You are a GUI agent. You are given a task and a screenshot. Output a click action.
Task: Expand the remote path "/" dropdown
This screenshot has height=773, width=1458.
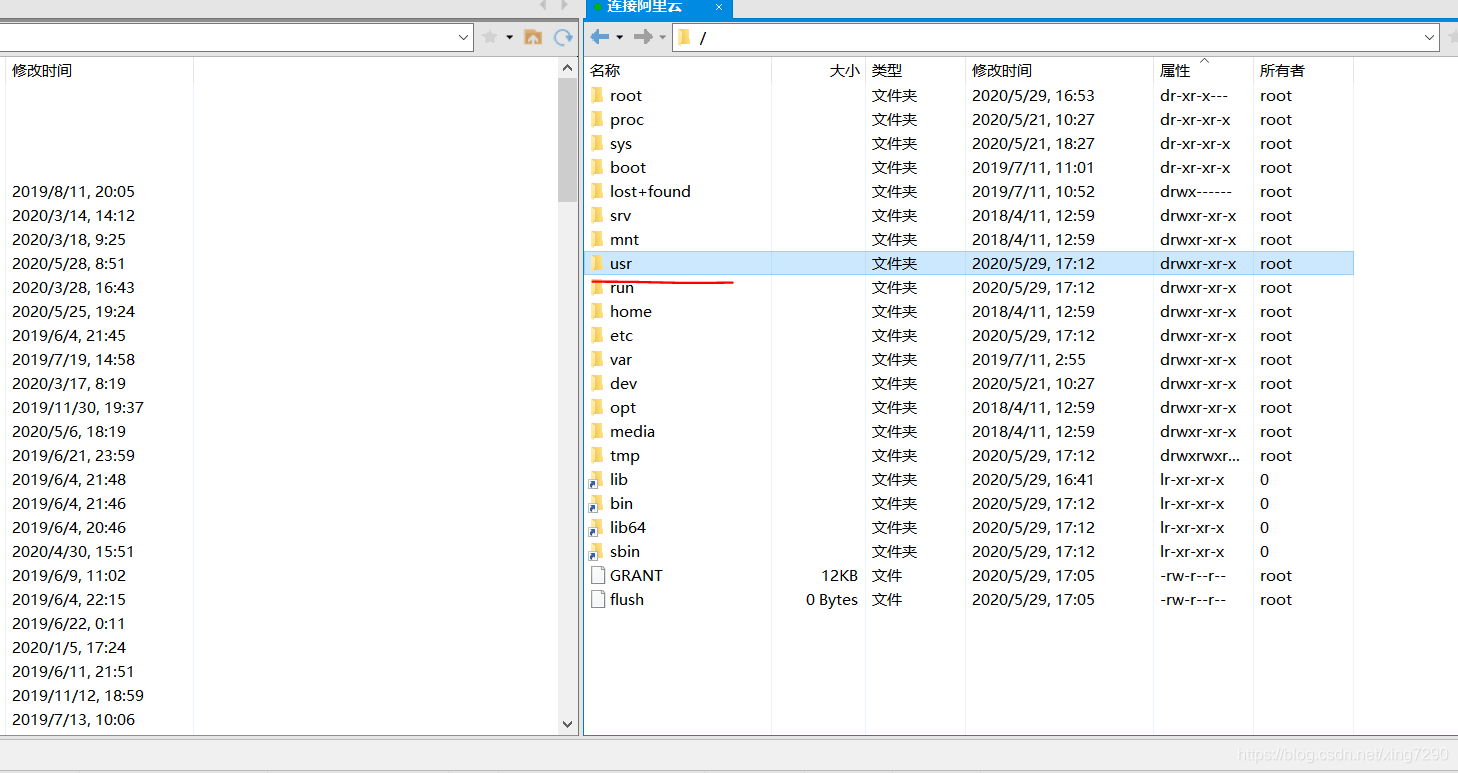click(x=1429, y=38)
